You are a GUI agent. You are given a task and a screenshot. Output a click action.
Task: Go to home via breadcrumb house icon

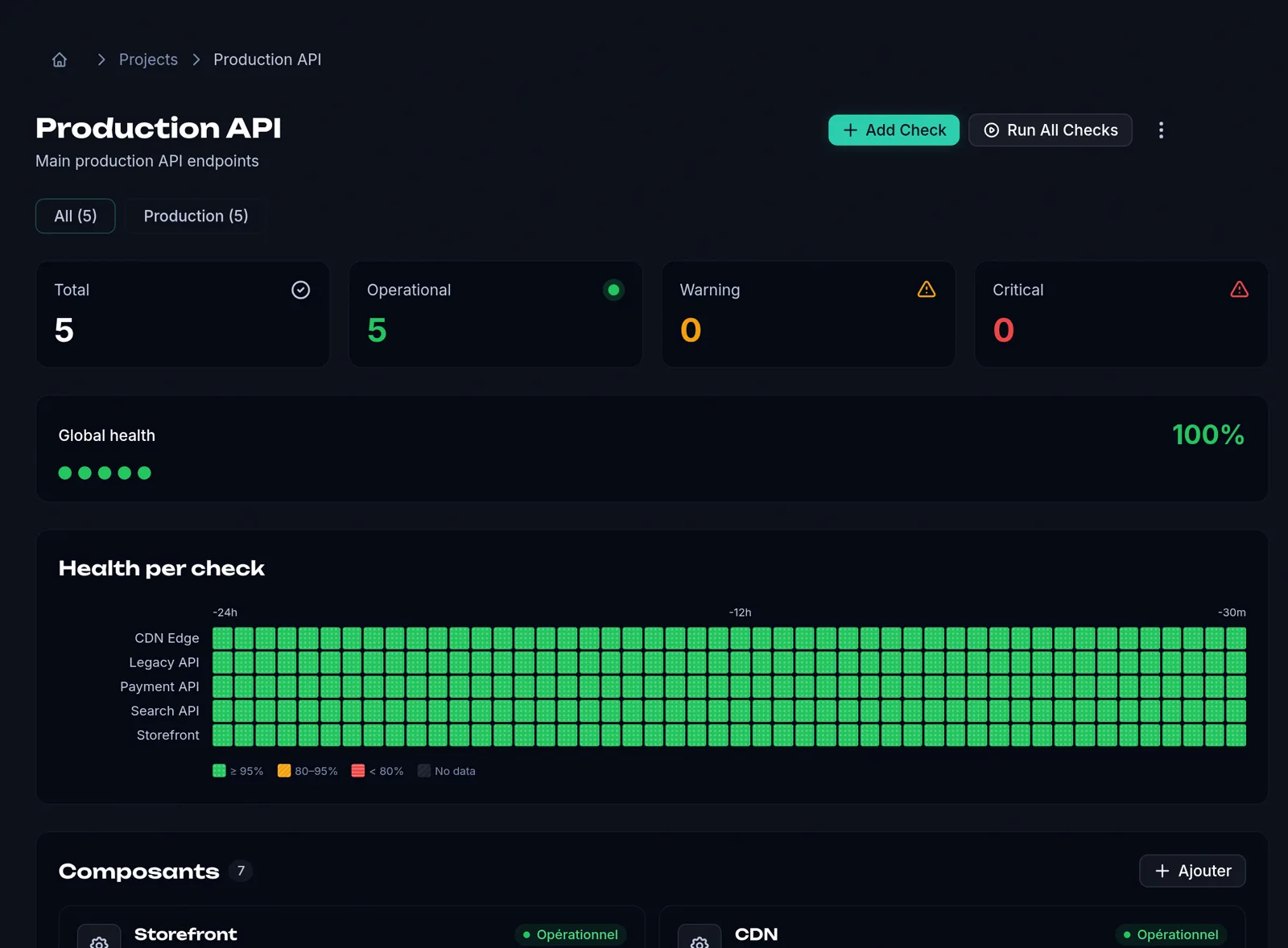click(60, 60)
